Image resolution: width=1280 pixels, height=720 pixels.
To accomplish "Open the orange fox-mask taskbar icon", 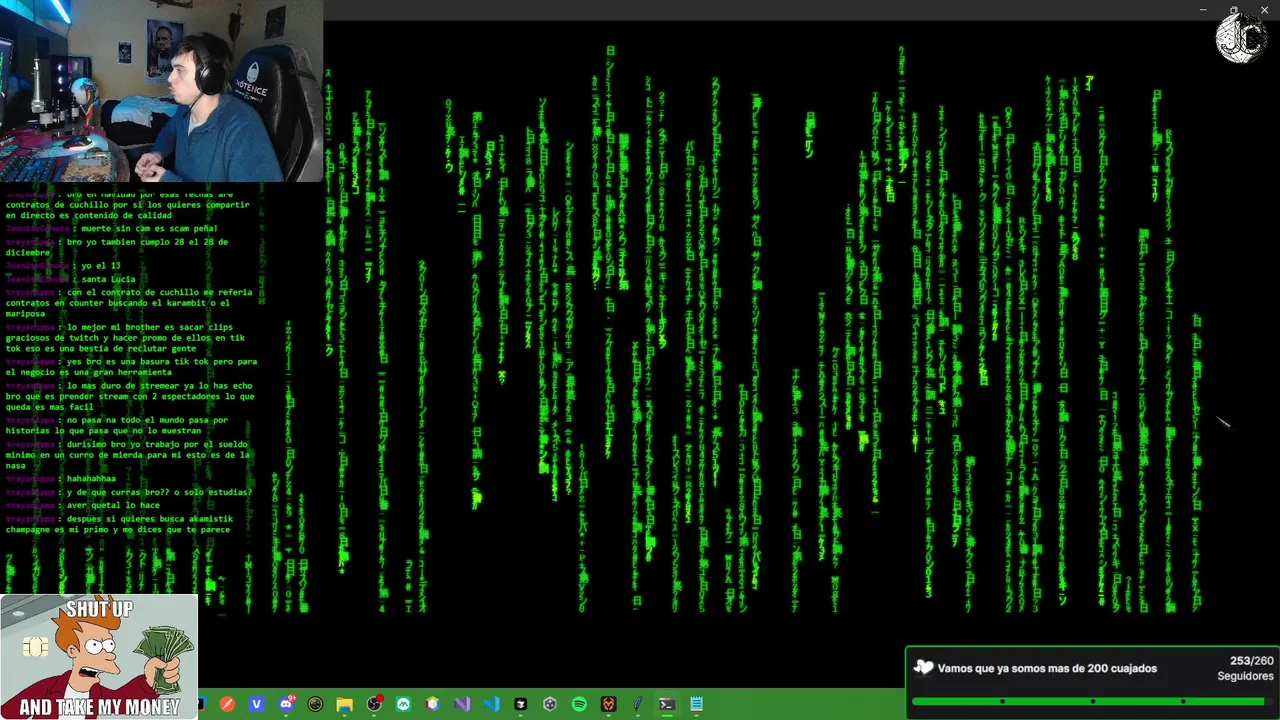I will [608, 704].
